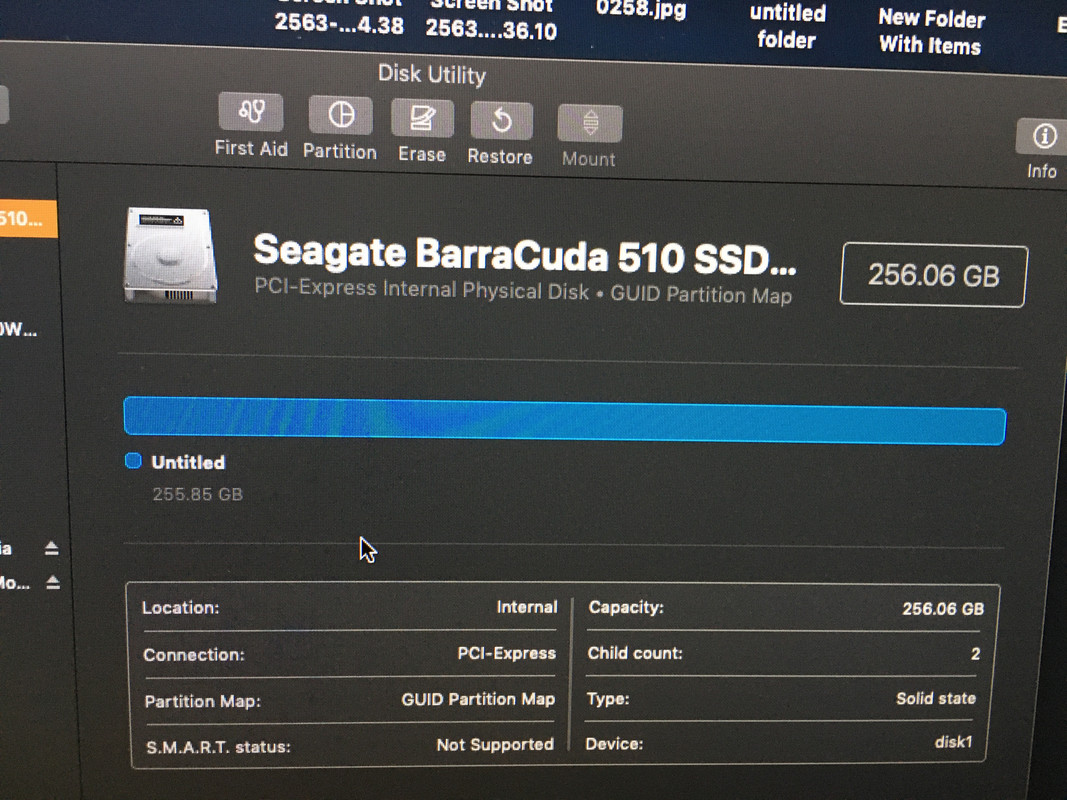Click S.M.A.R.T. status Not Supported value

[x=495, y=745]
